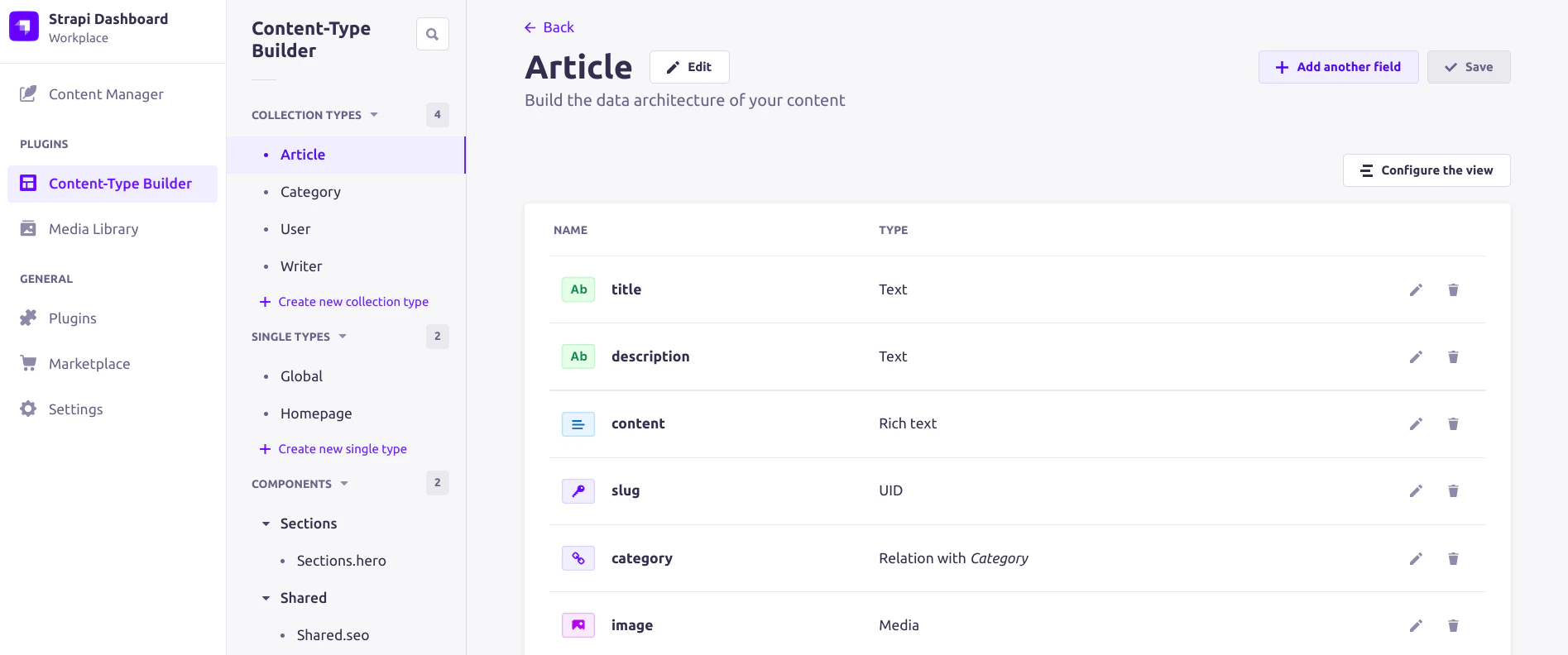Click the TYPE column header
1568x655 pixels.
[893, 230]
